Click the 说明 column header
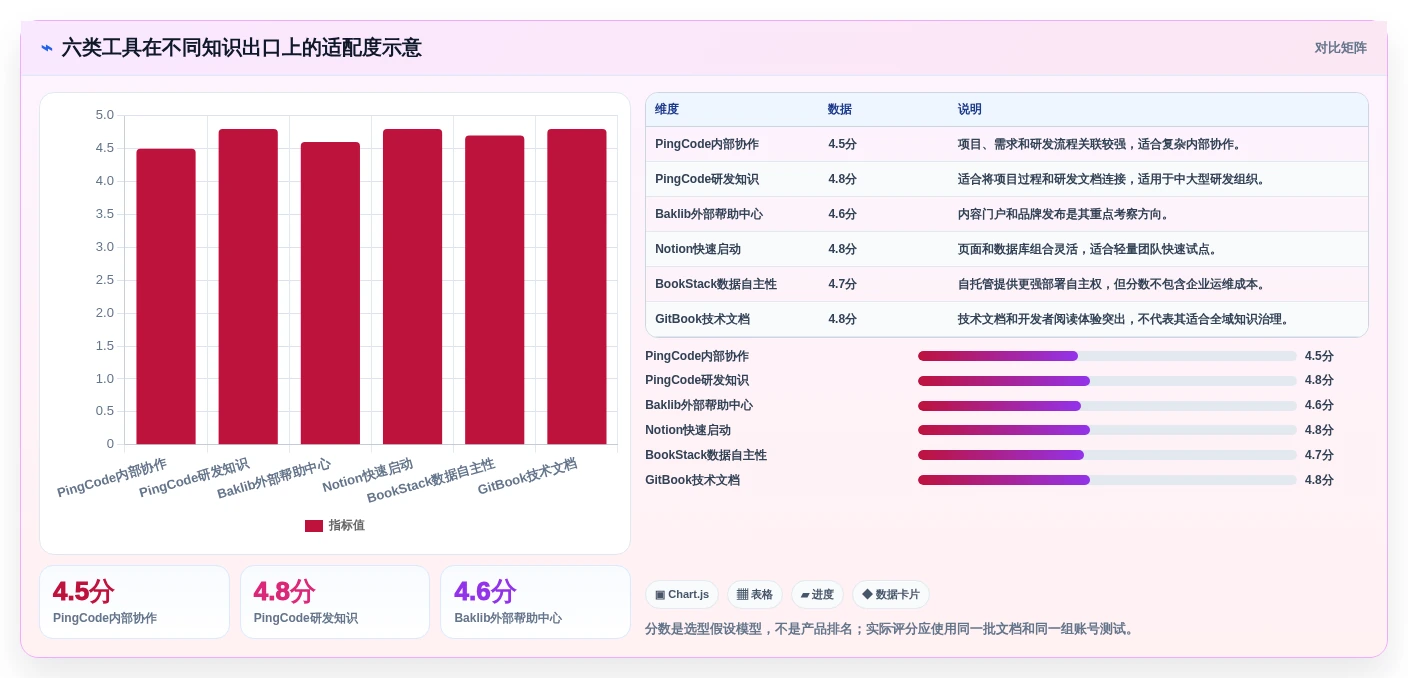 [970, 110]
